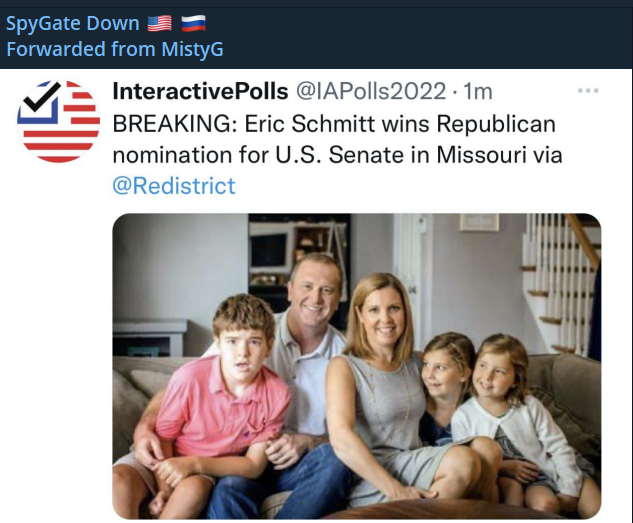Click the "nomination for U.S. Senate" text line

pyautogui.click(x=250, y=155)
